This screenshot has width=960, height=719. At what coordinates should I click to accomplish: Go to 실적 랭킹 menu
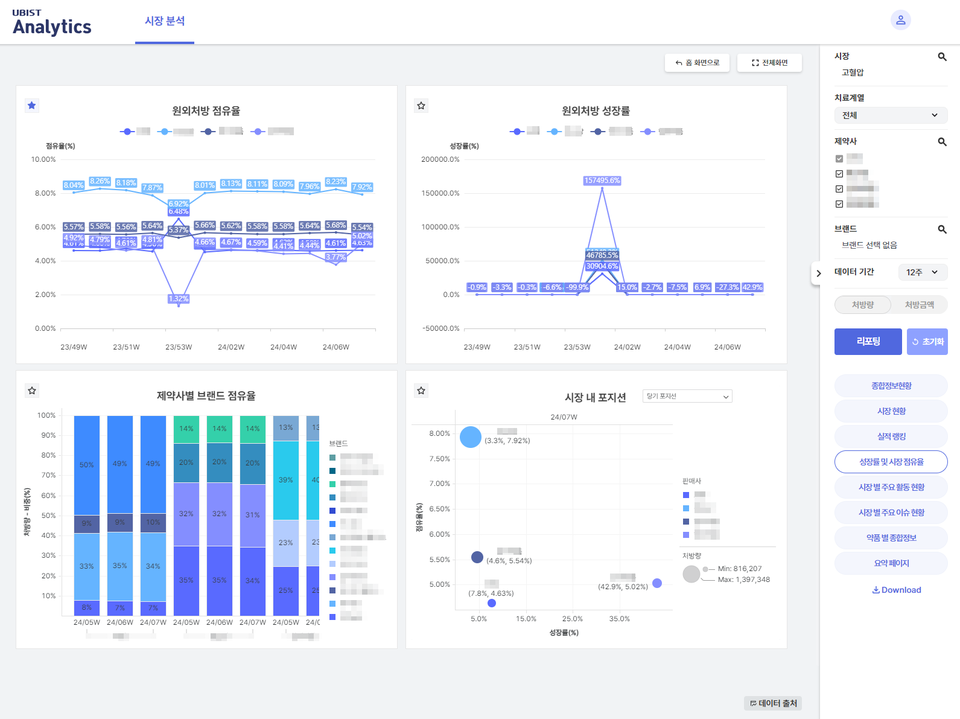(890, 436)
